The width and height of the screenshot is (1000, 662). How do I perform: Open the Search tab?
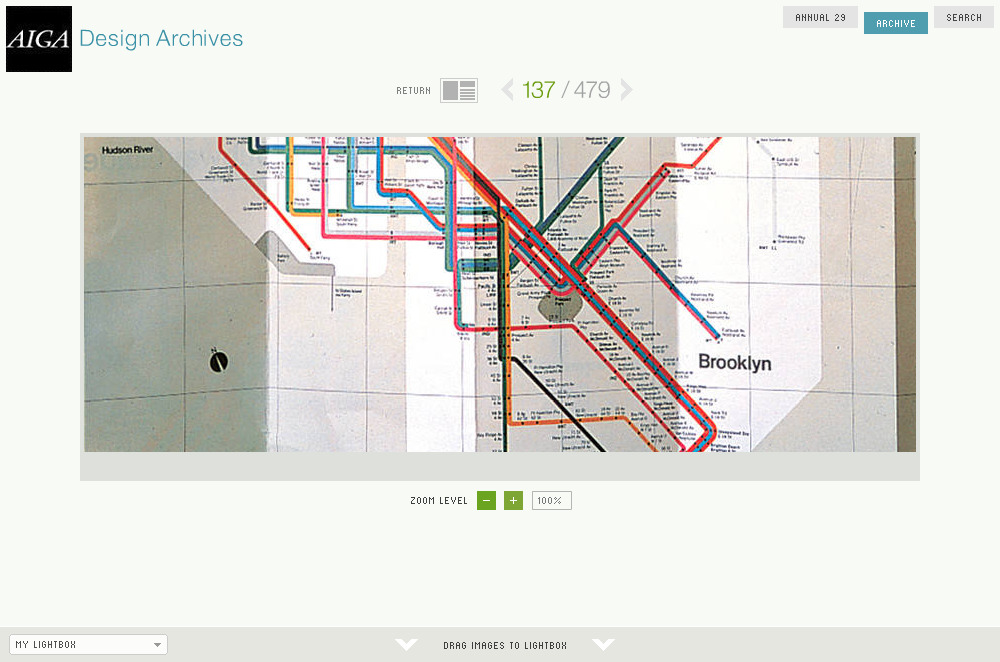click(964, 17)
